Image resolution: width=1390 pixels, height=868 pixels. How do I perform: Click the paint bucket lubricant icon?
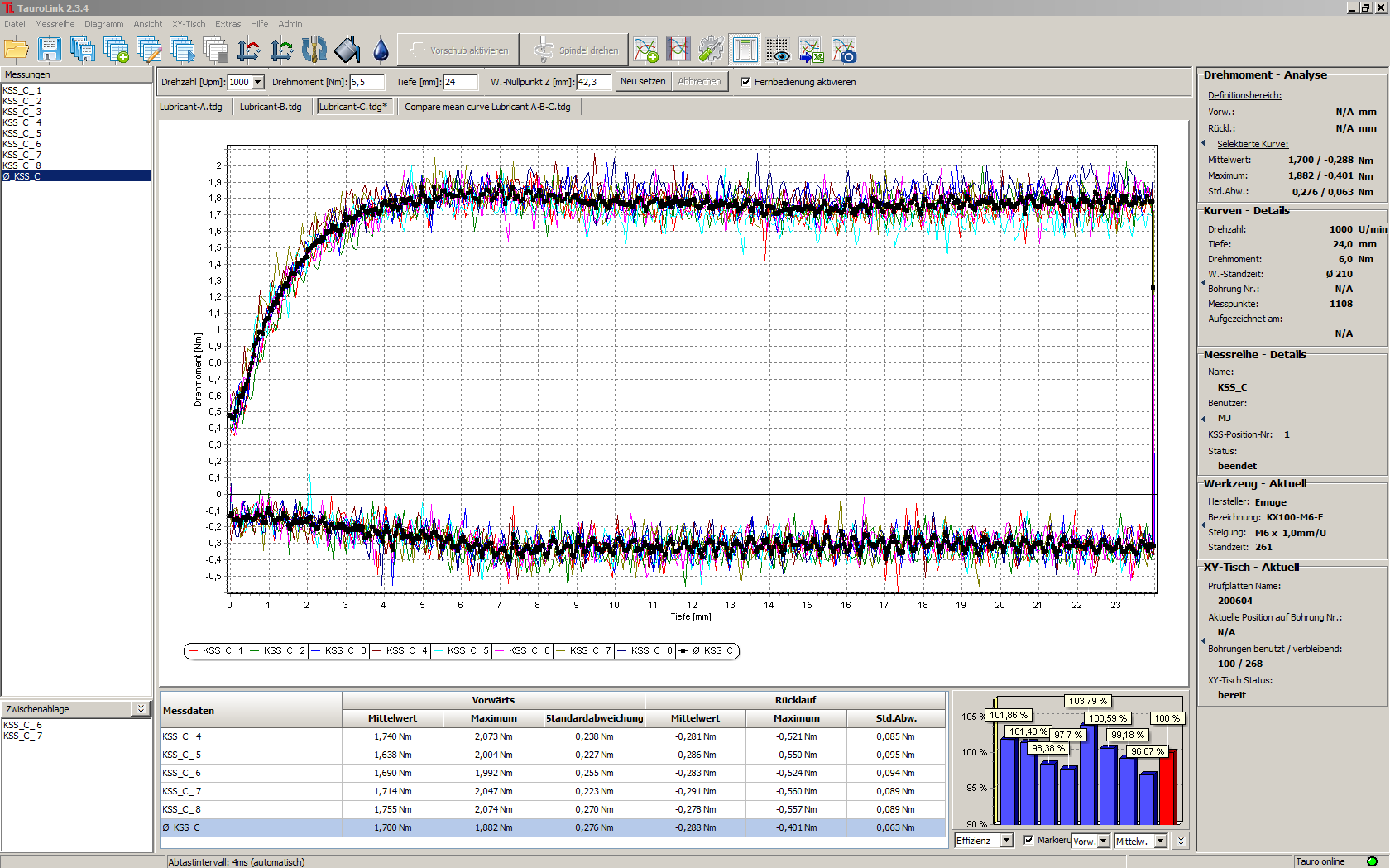(x=347, y=50)
